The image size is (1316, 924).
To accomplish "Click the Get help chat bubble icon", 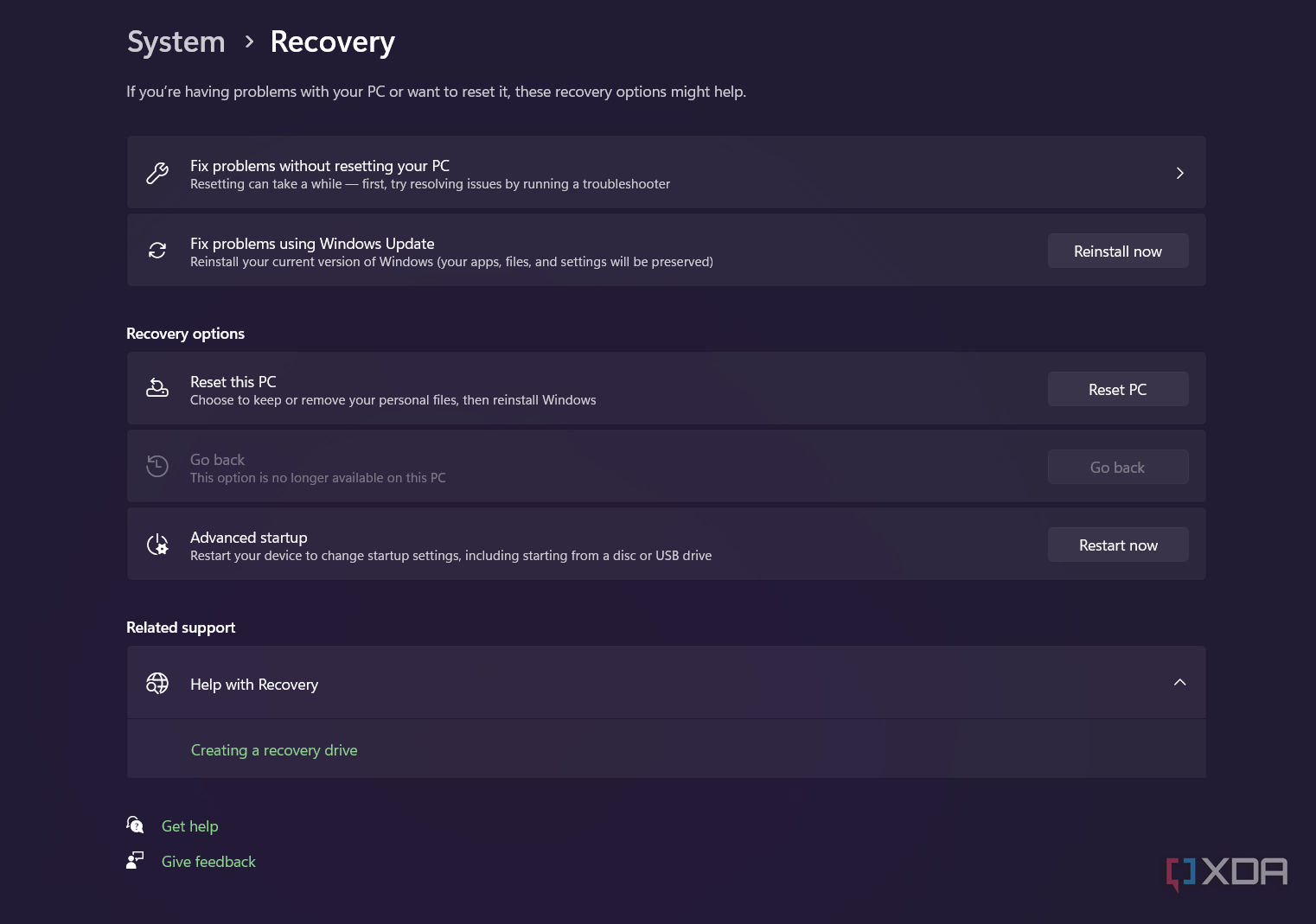I will click(135, 825).
